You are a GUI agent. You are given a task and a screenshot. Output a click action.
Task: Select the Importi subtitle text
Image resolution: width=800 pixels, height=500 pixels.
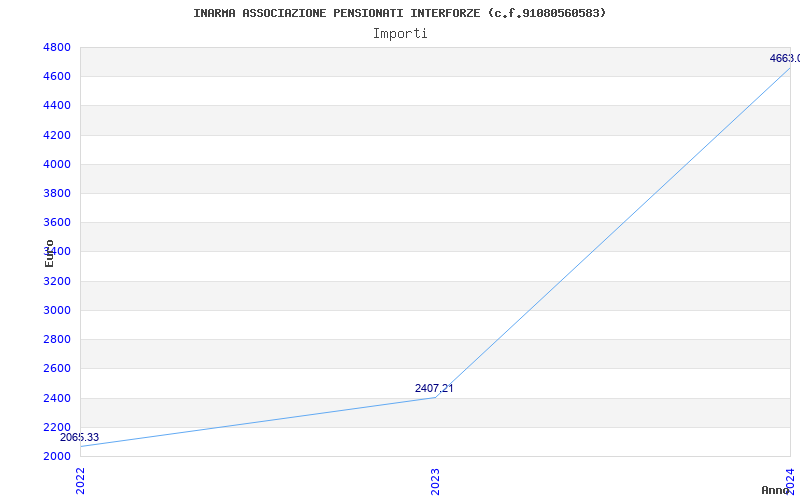pyautogui.click(x=400, y=34)
